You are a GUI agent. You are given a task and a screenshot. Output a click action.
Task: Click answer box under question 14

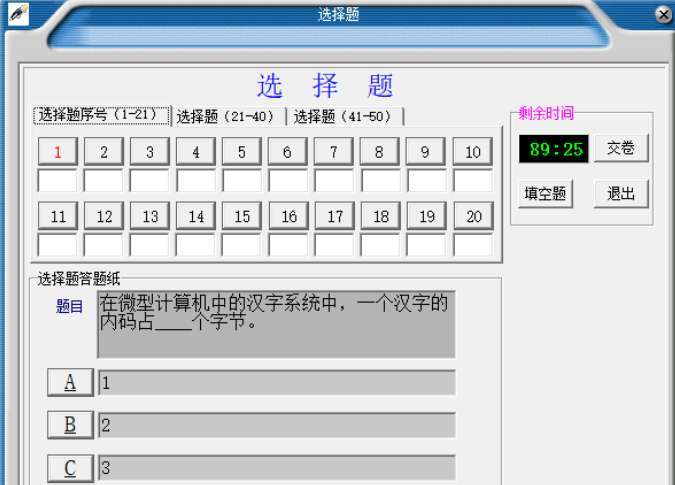[195, 245]
